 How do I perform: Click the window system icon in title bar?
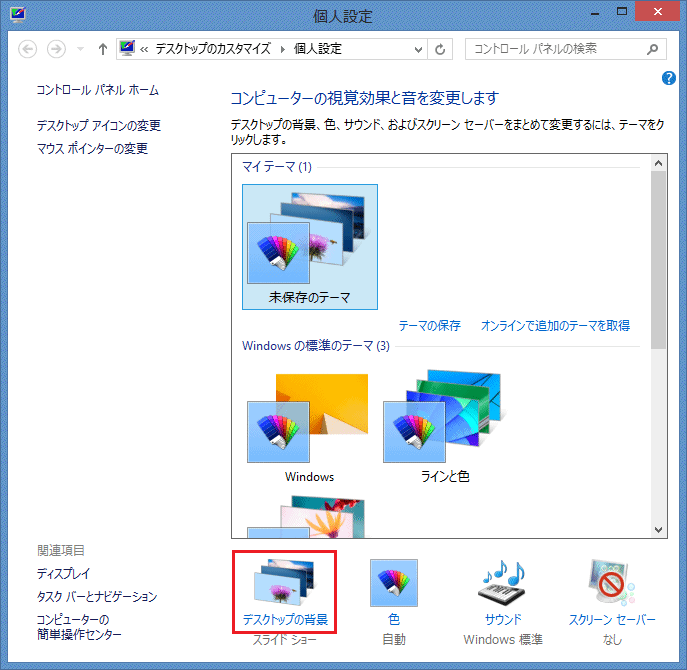(18, 14)
